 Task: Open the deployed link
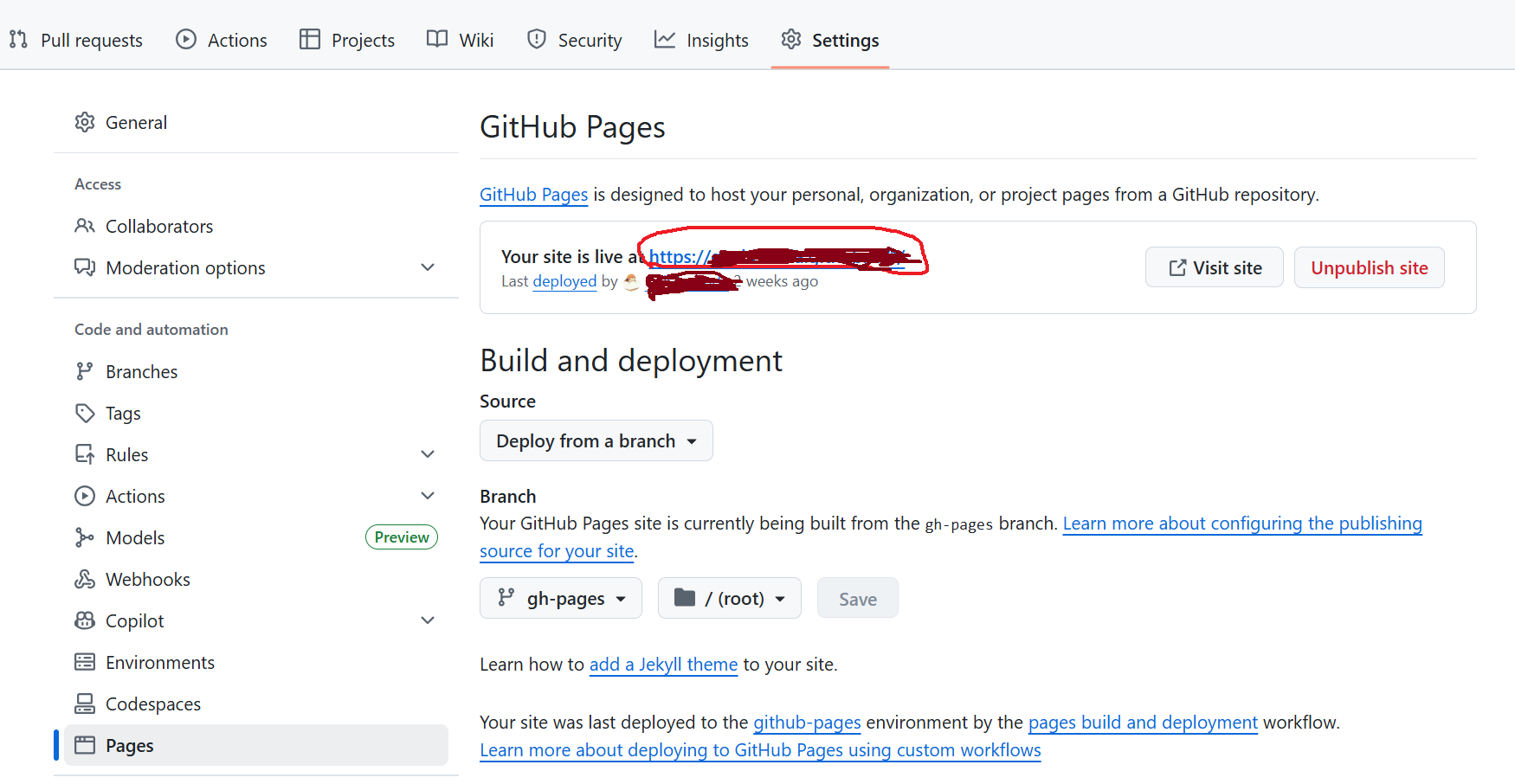(x=564, y=281)
